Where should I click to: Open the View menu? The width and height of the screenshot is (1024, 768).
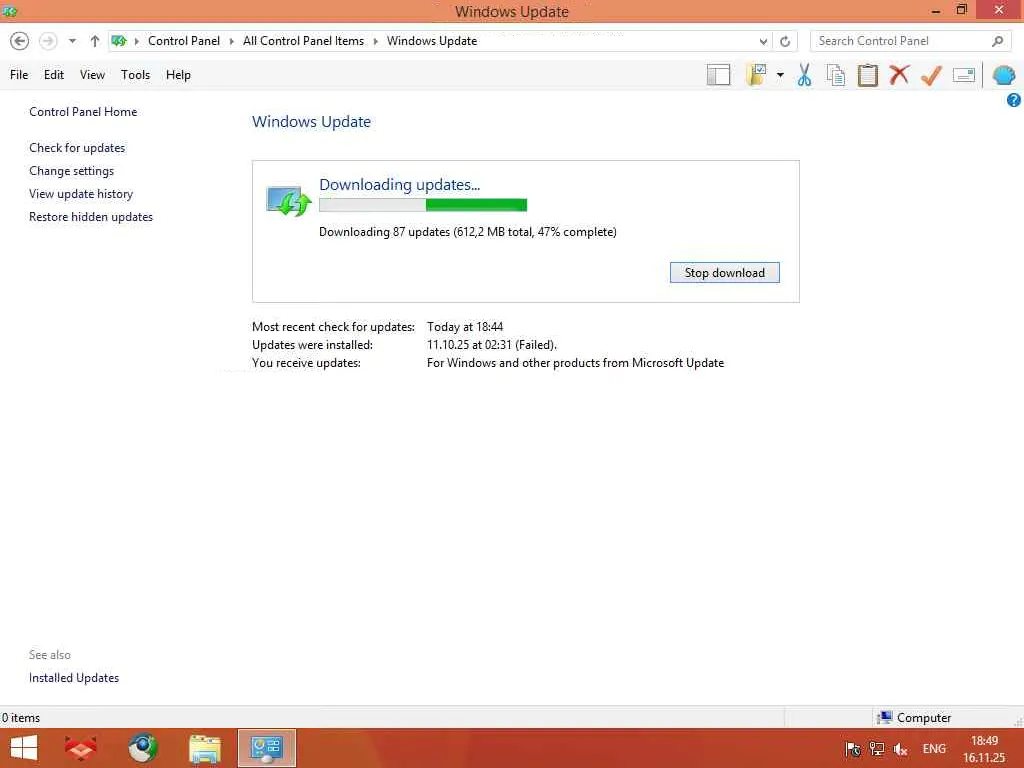92,74
